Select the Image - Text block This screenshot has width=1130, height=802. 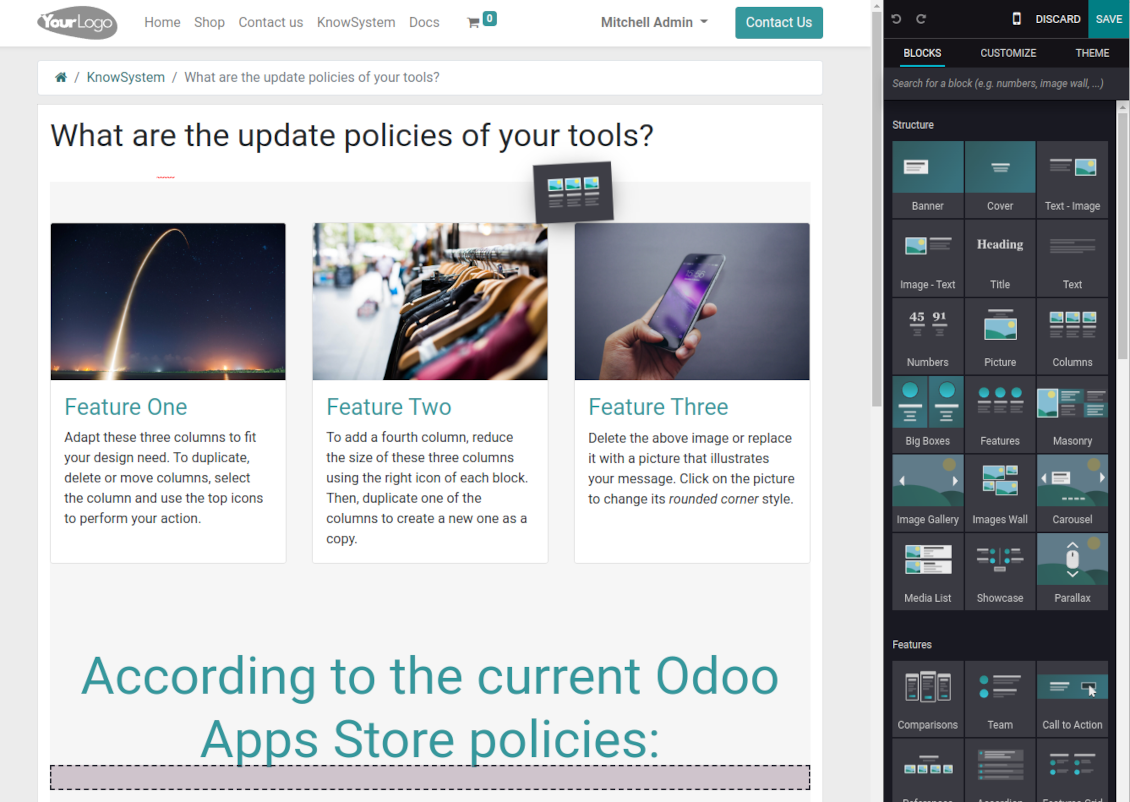(x=927, y=257)
